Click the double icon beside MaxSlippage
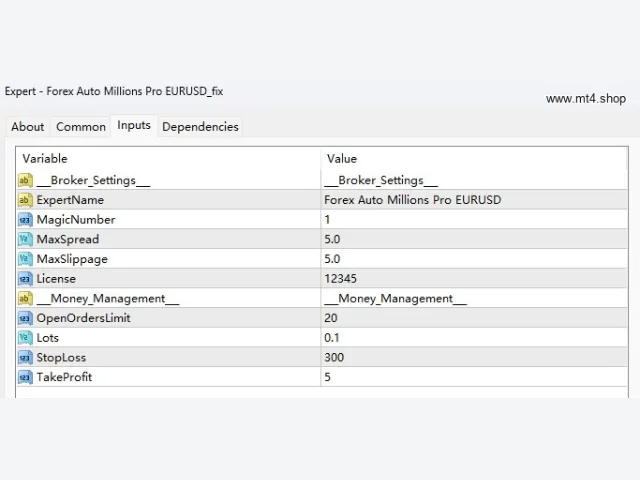Image resolution: width=640 pixels, height=480 pixels. click(x=25, y=259)
